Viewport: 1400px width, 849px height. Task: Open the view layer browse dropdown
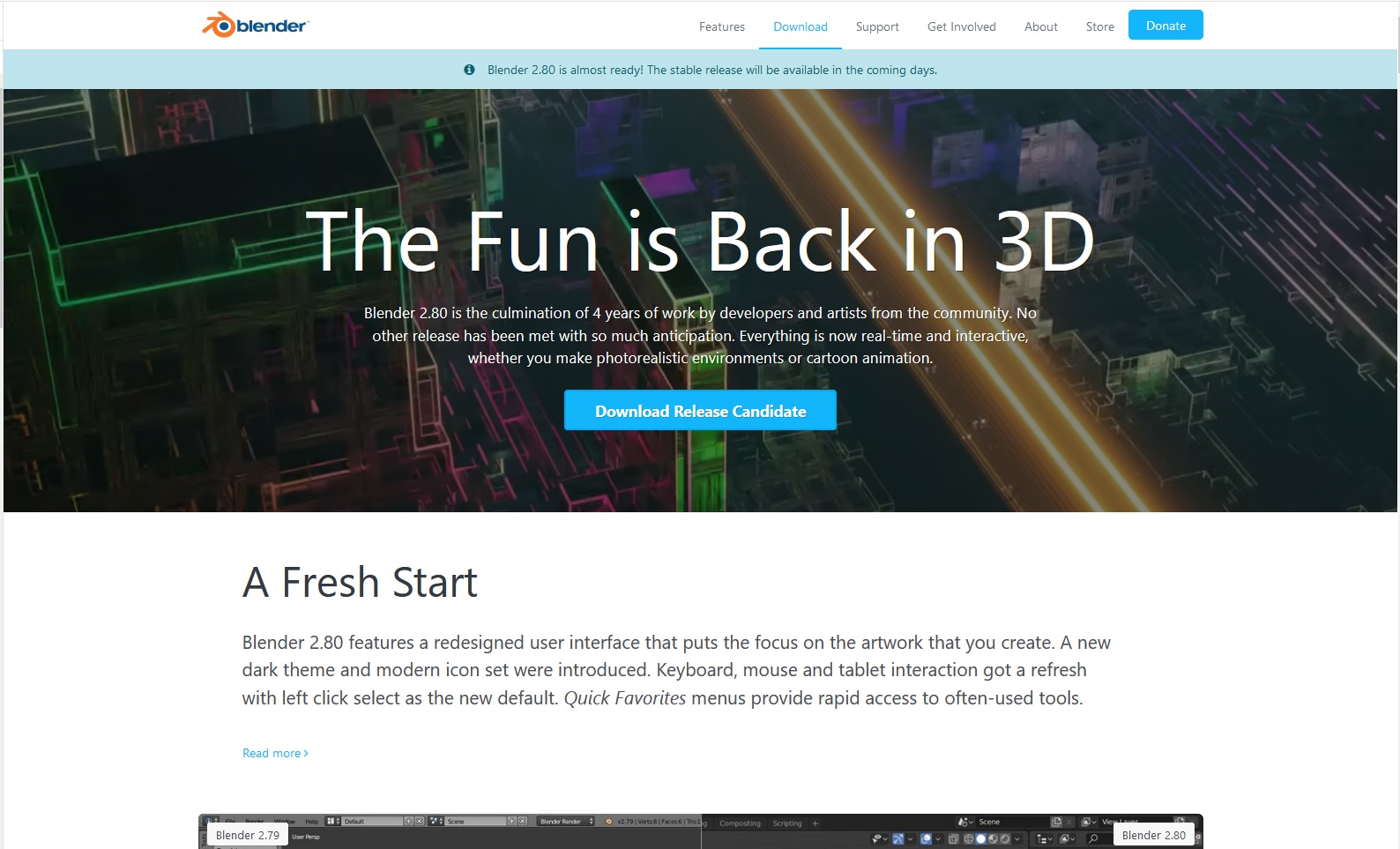coord(1090,822)
